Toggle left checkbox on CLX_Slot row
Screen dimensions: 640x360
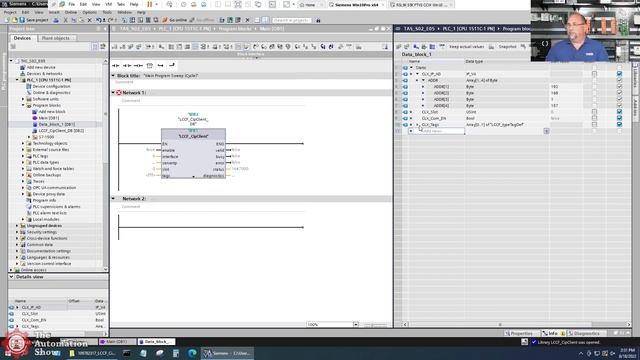[x=594, y=112]
